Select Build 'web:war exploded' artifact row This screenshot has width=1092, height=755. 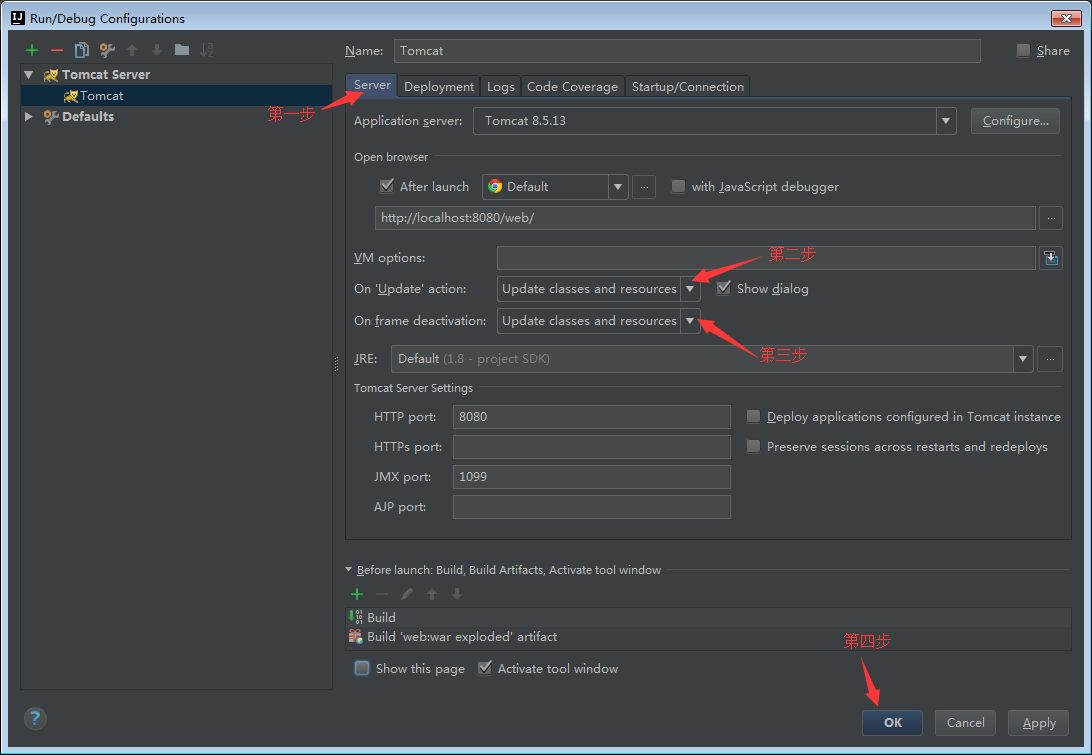[x=708, y=637]
